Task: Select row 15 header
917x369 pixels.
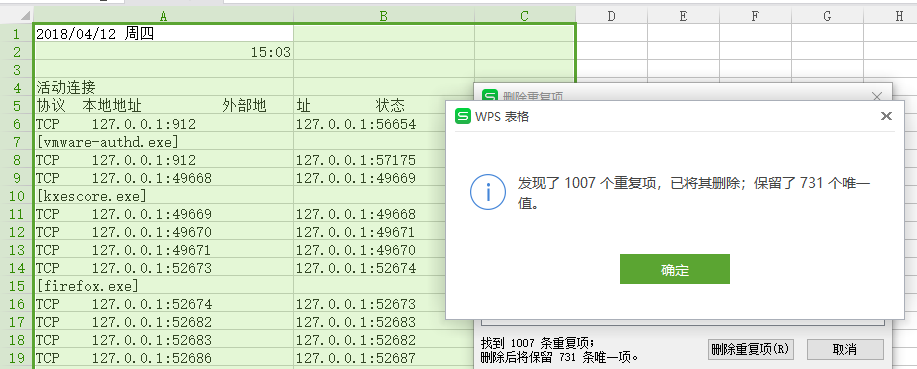Action: coord(16,286)
